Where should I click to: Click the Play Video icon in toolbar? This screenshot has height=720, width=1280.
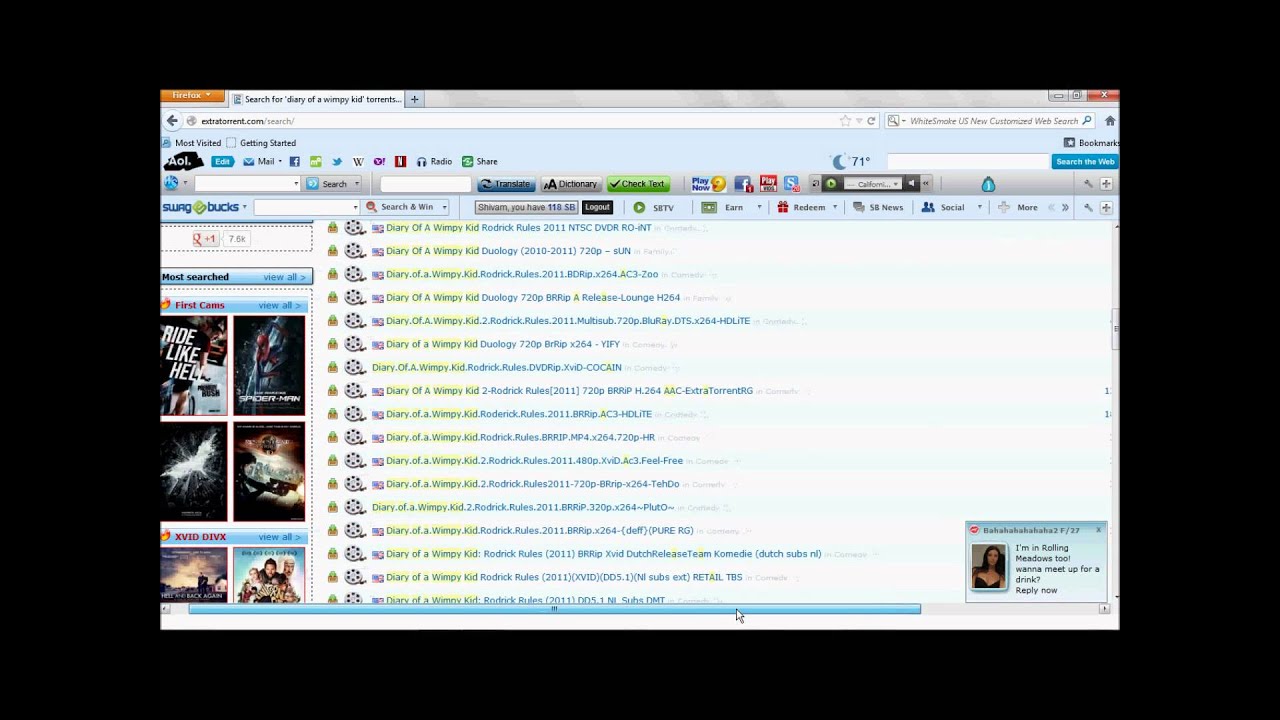point(768,184)
